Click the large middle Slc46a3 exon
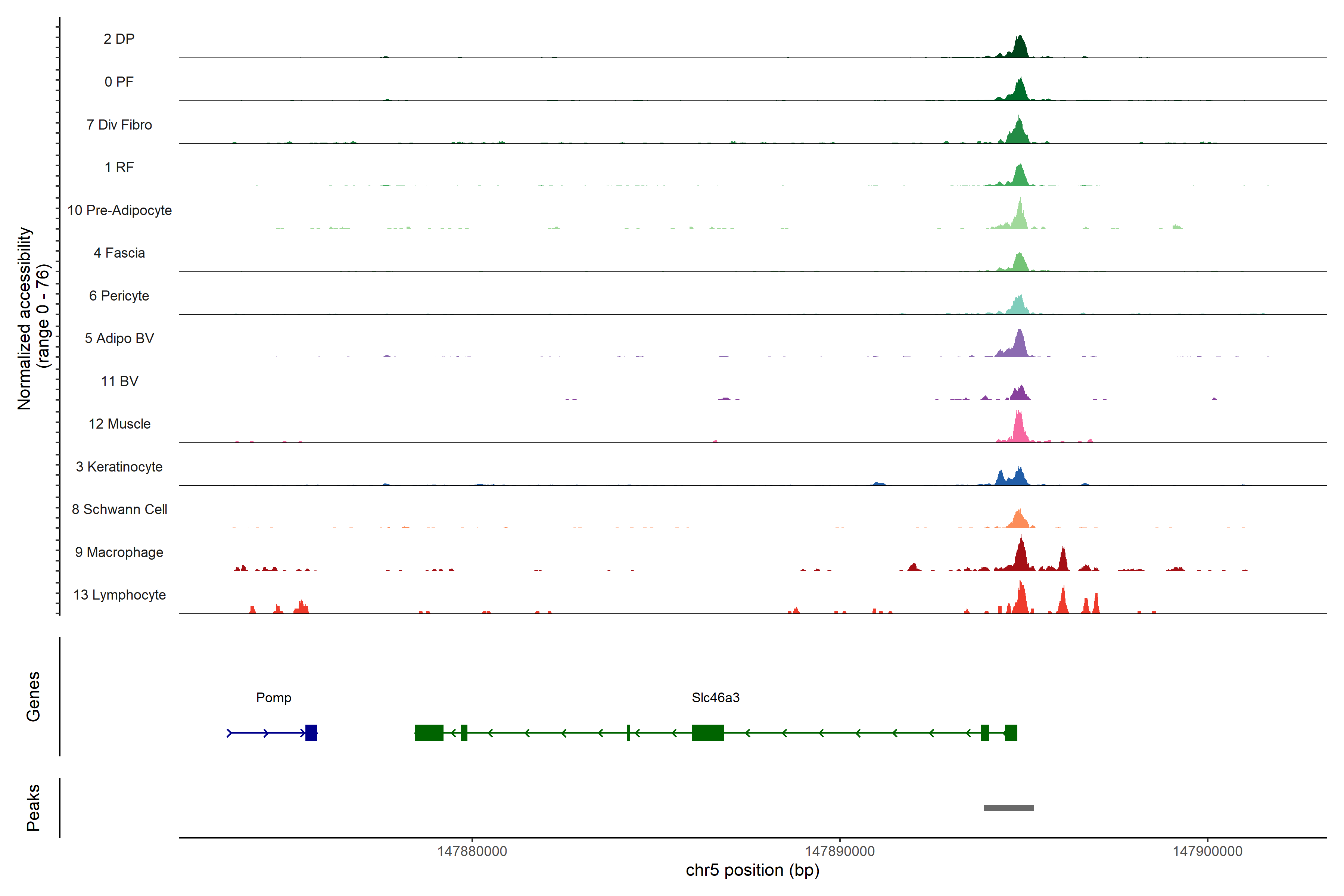 click(x=707, y=732)
